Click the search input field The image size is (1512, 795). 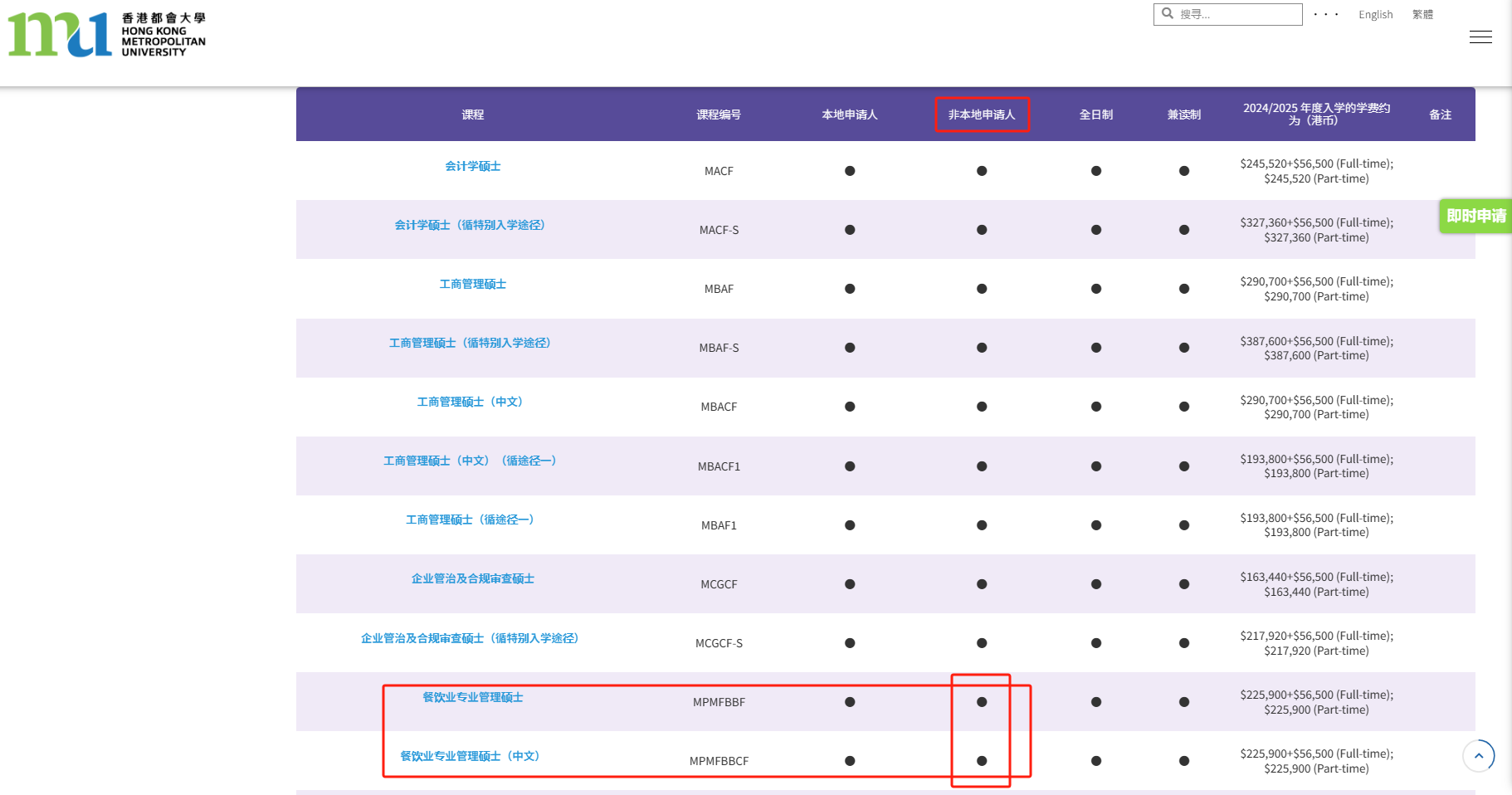(x=1228, y=14)
